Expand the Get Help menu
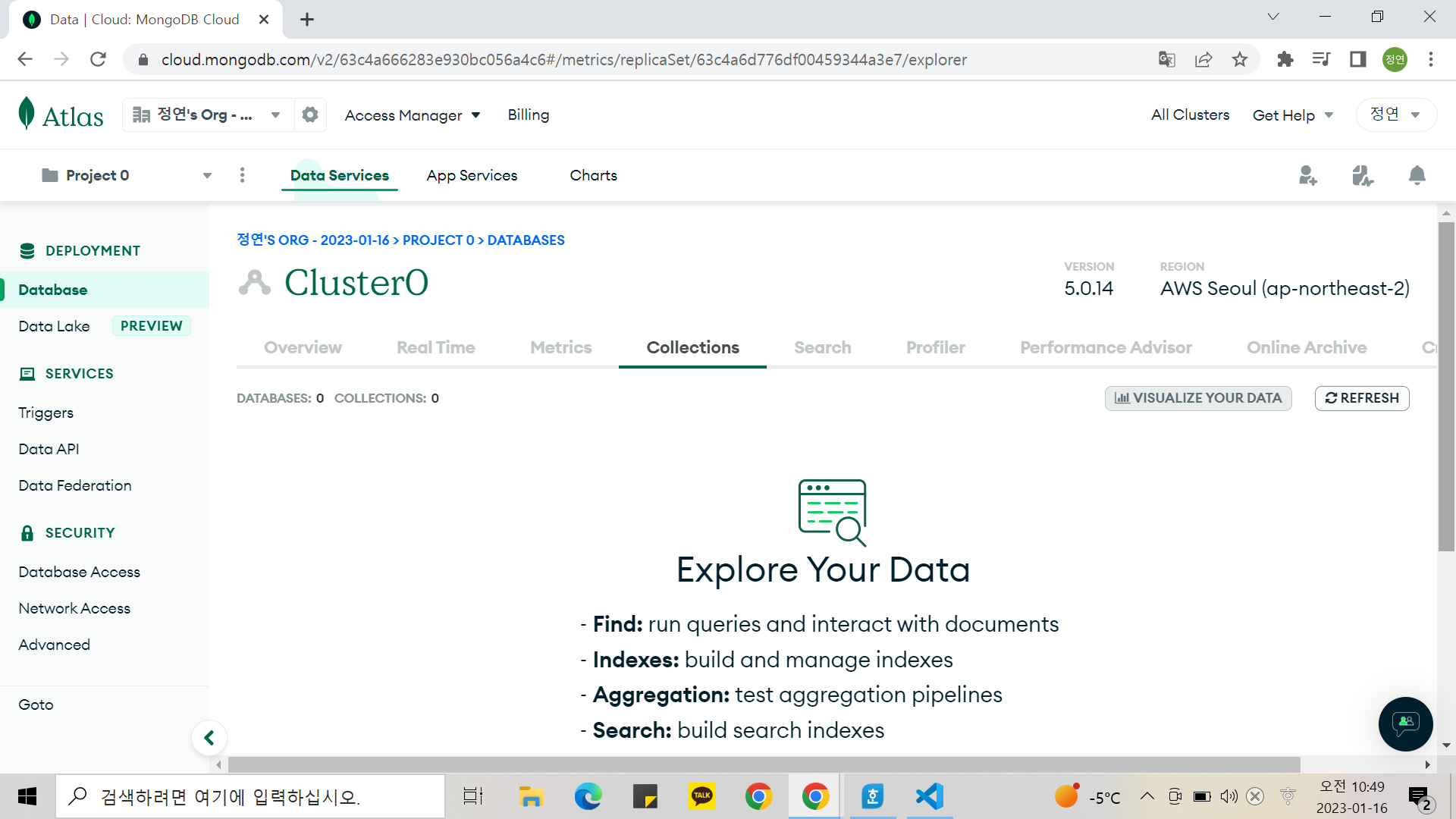1456x819 pixels. (x=1293, y=115)
